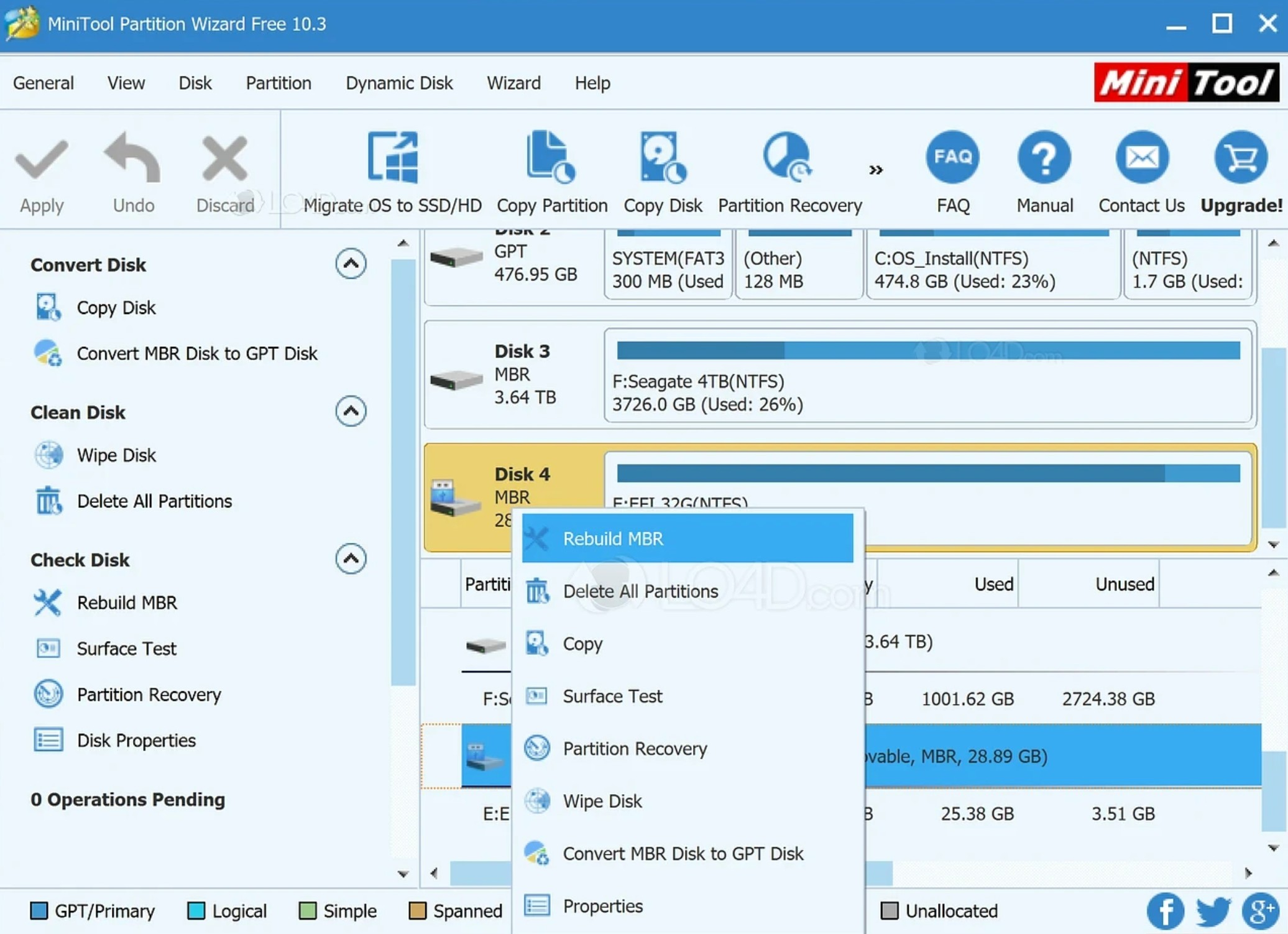Open the Google Plus icon
This screenshot has width=1288, height=934.
point(1261,911)
